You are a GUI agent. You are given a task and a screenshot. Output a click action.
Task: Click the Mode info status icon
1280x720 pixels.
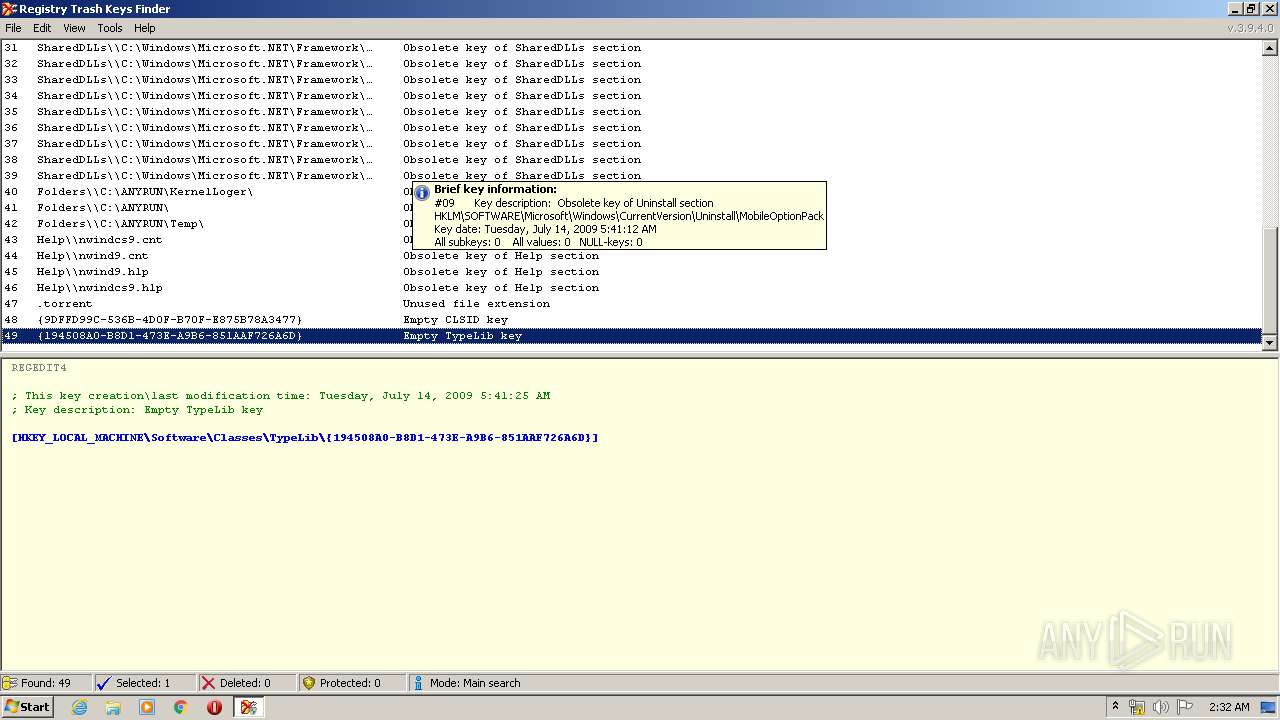tap(418, 683)
